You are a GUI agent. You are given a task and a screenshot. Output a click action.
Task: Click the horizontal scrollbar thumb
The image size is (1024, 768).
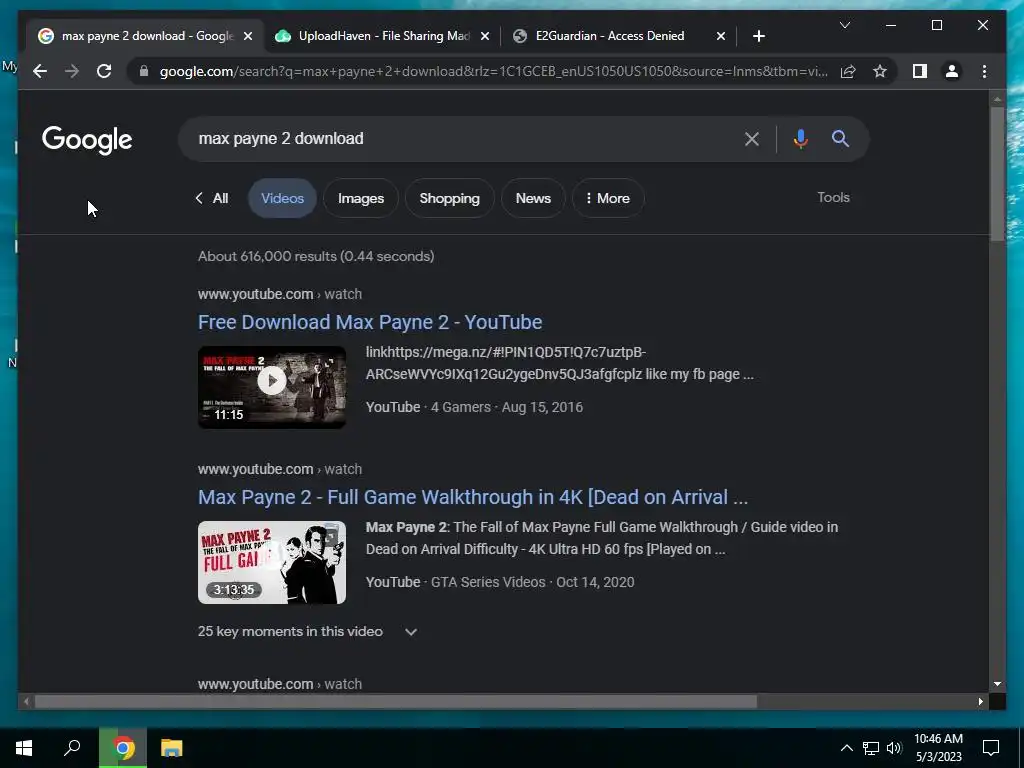coord(395,702)
